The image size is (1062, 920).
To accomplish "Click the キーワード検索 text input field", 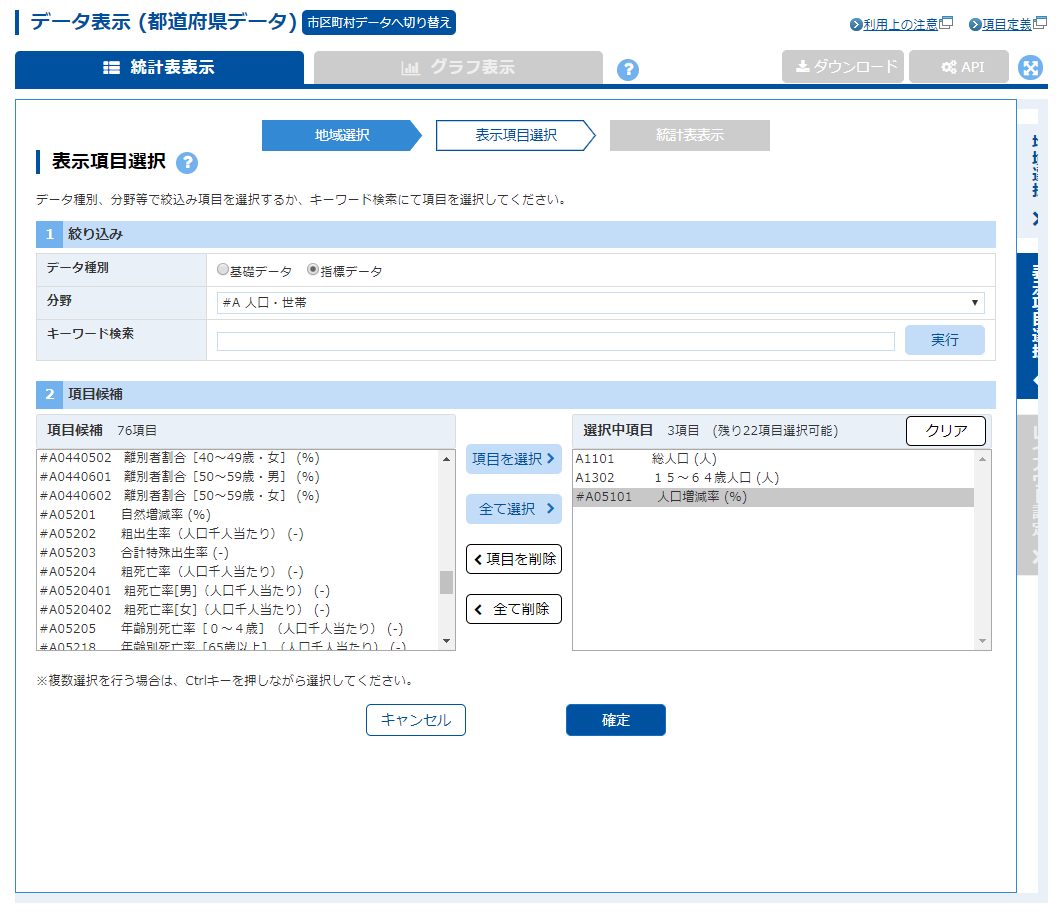I will click(x=555, y=341).
